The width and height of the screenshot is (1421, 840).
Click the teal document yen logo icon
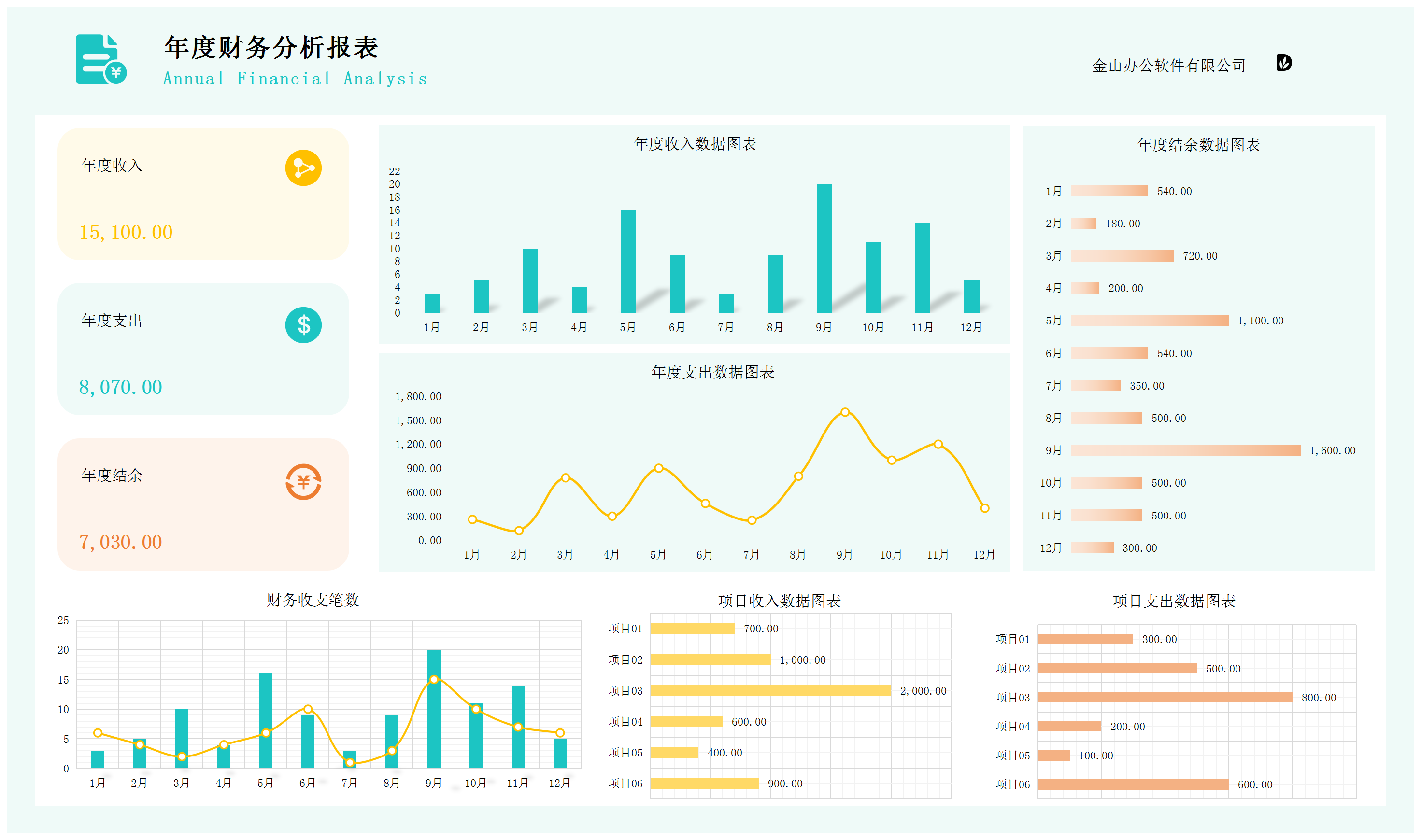coord(100,59)
